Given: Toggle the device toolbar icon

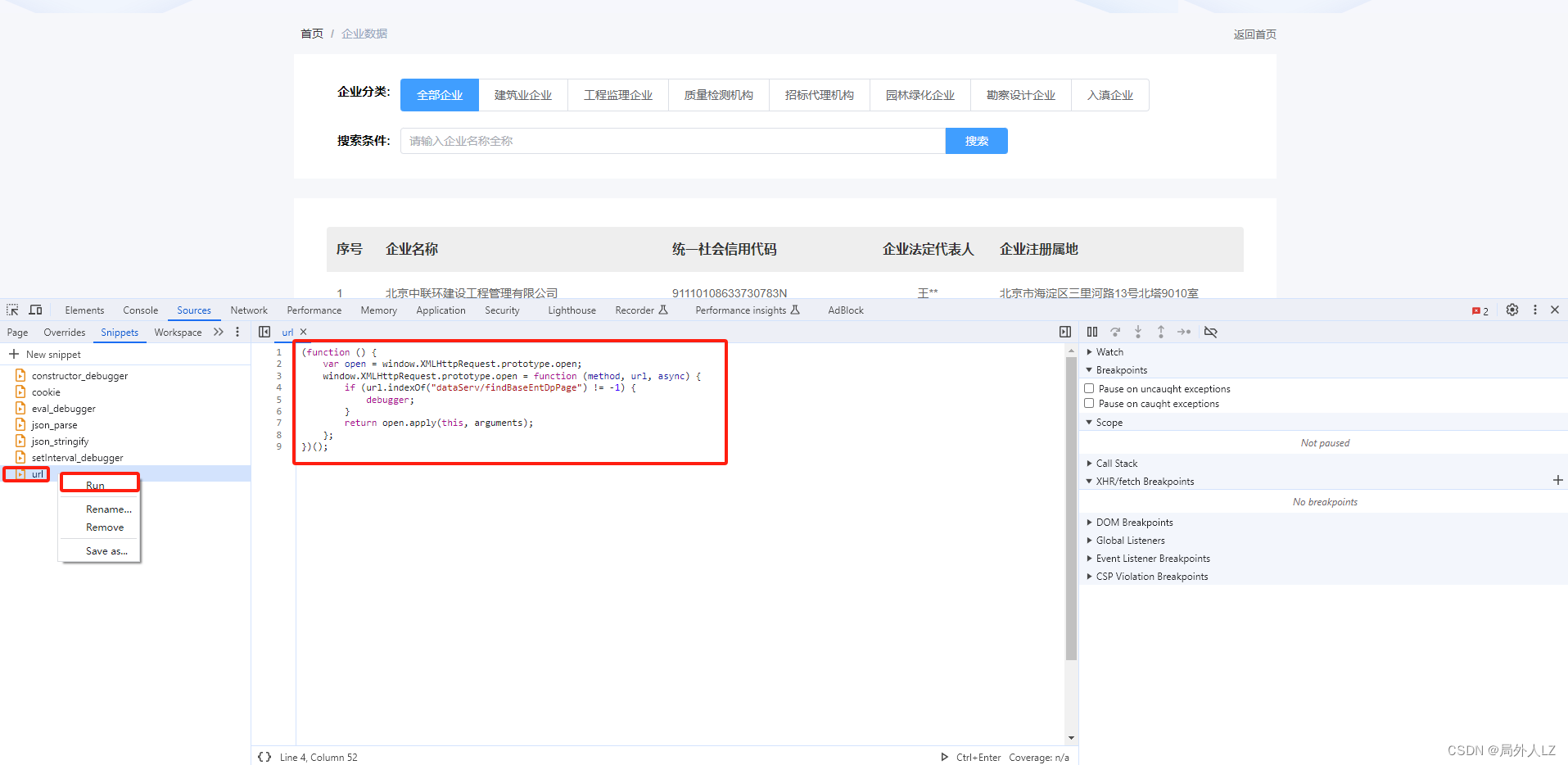Looking at the screenshot, I should 35,310.
